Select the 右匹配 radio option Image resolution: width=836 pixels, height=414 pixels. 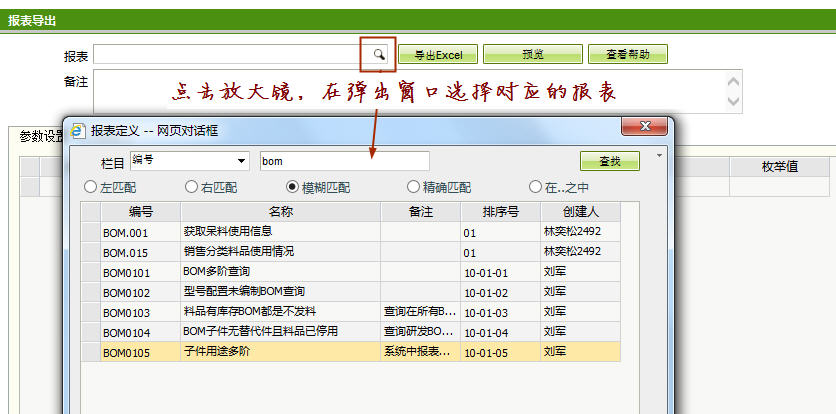click(x=191, y=187)
